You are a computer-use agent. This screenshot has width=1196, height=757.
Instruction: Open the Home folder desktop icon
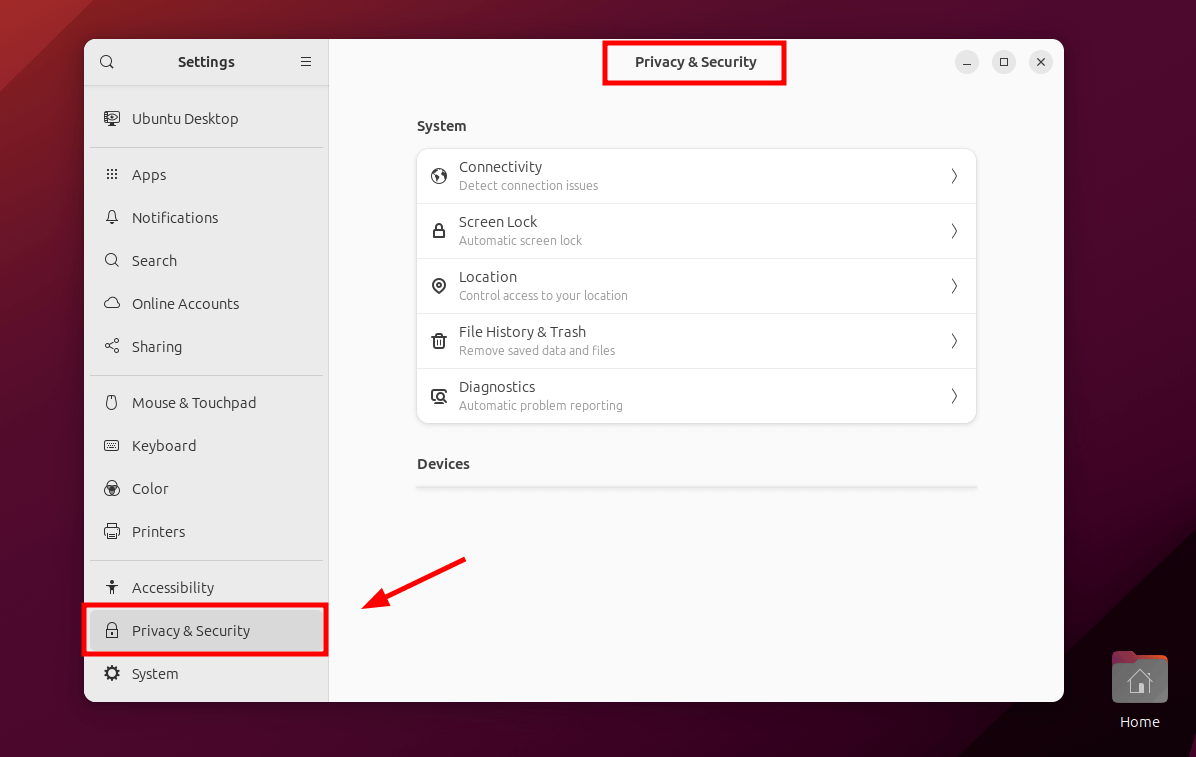coord(1139,680)
